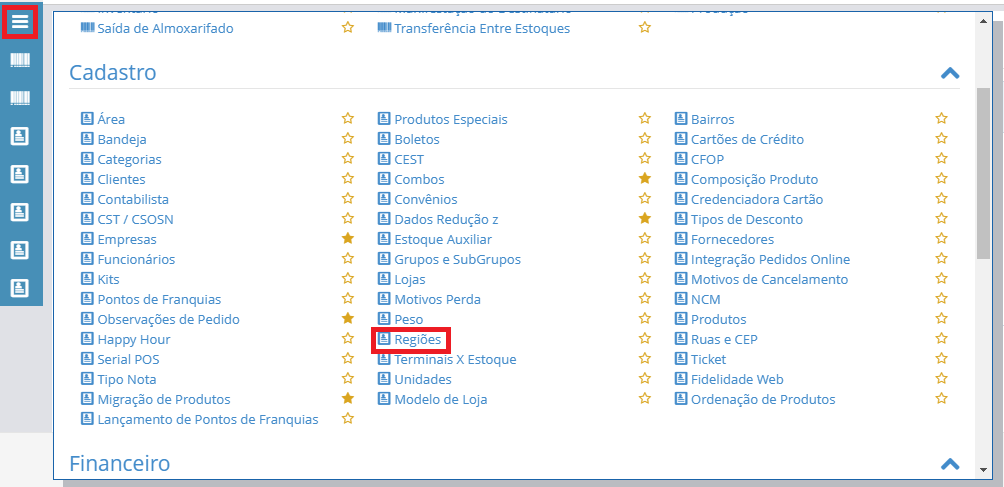This screenshot has width=1004, height=487.
Task: Click the icon next to NCM
Action: [x=681, y=299]
